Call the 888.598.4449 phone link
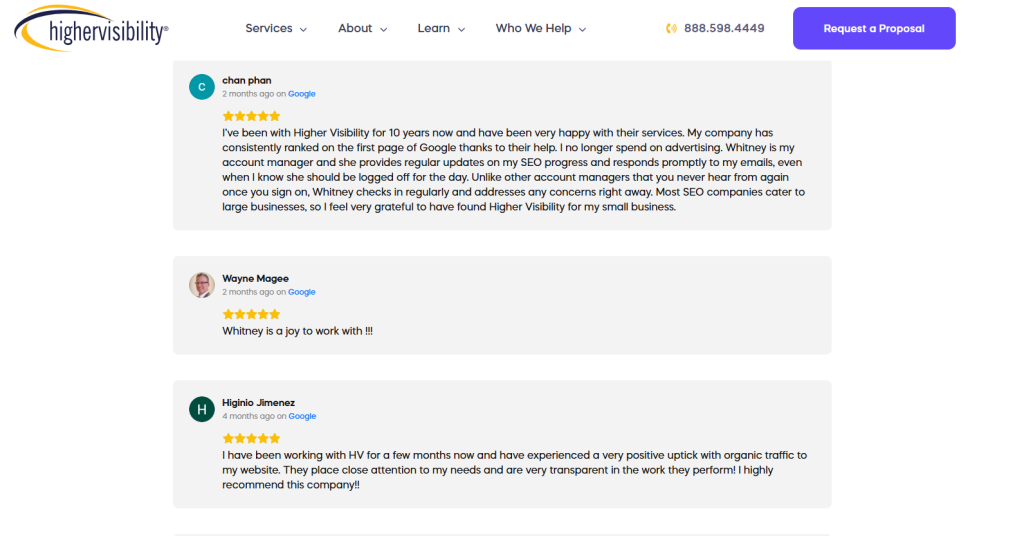 tap(724, 29)
